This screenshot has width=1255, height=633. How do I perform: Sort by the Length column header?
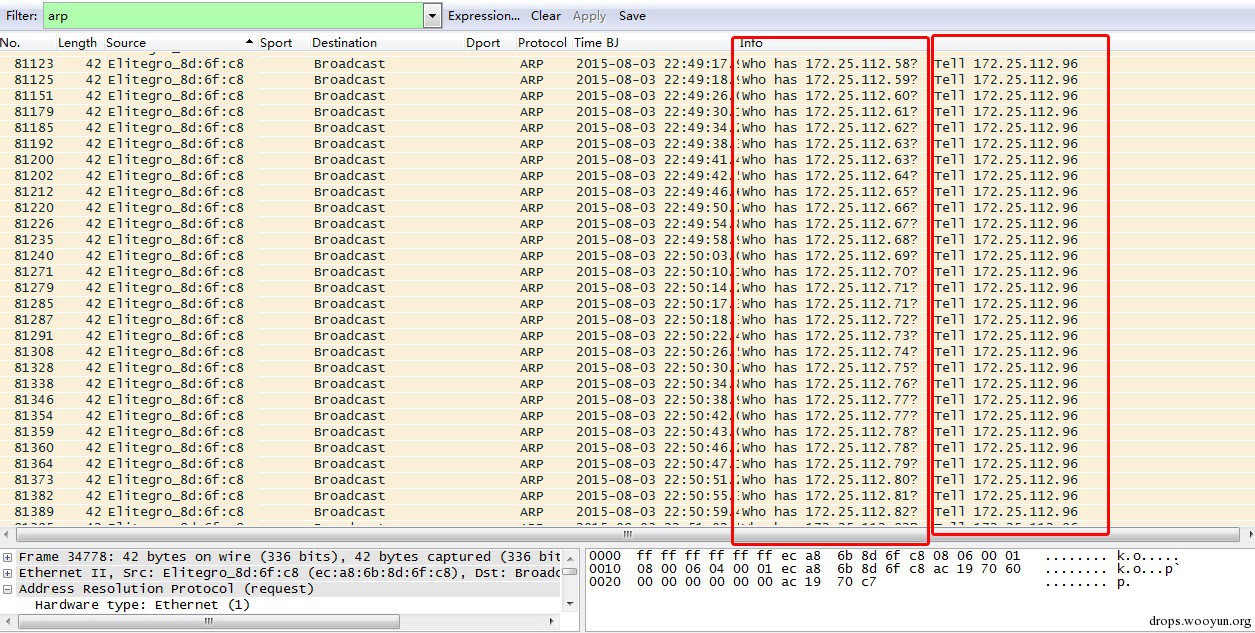(x=77, y=43)
